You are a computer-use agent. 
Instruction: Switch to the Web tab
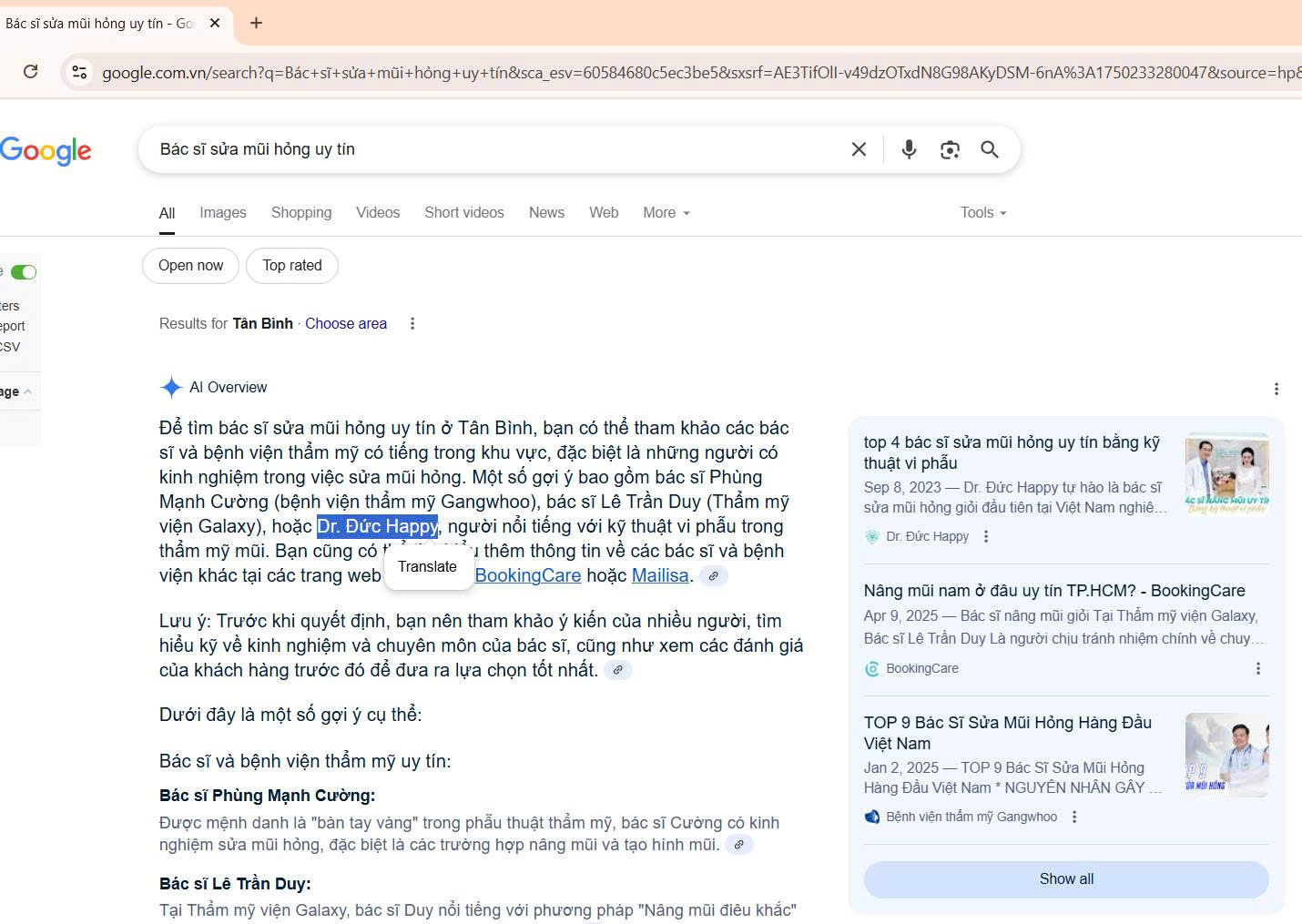pos(604,213)
